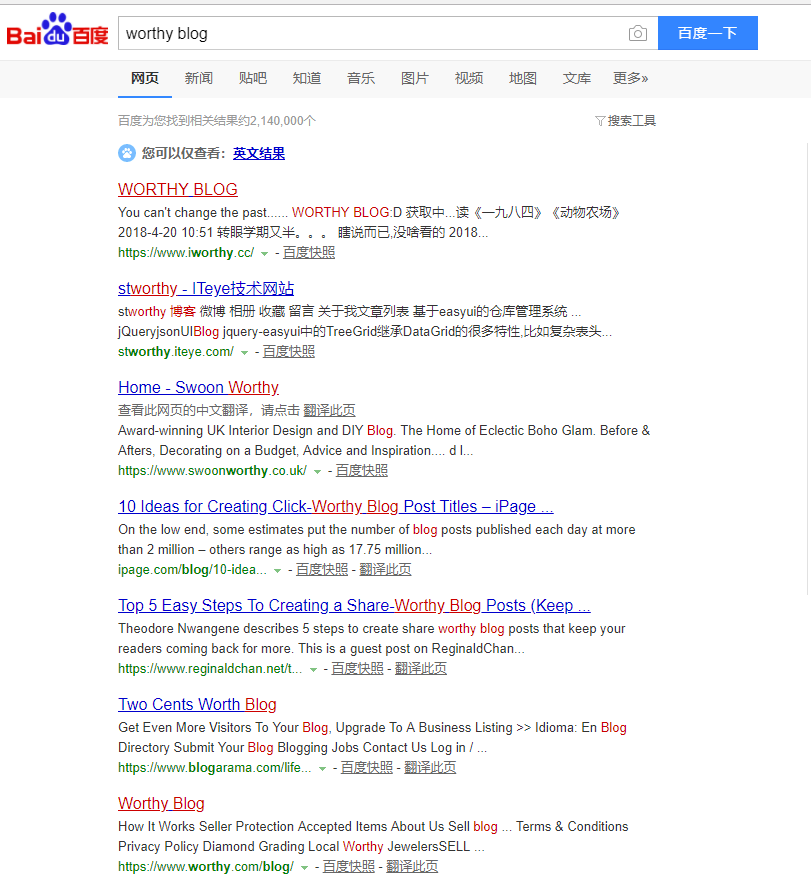Click the result count text 2,140,000个
The width and height of the screenshot is (811, 887).
tap(283, 120)
